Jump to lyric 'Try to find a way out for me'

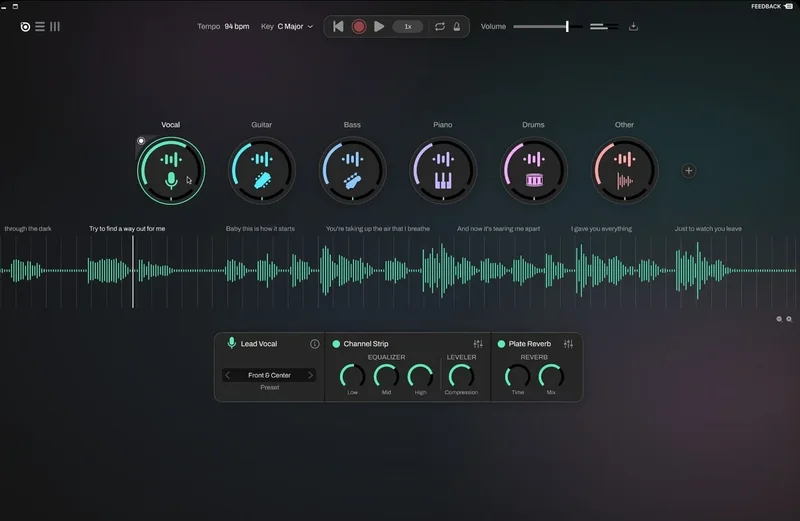pyautogui.click(x=127, y=229)
